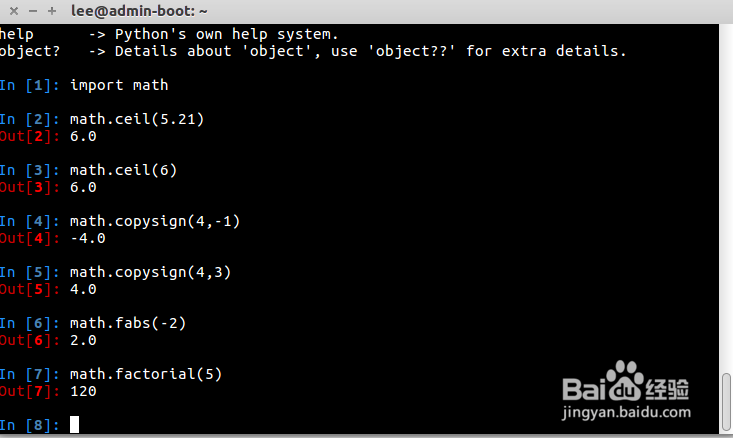Click the math.ceil(5.21) input text
733x438 pixels.
[137, 119]
